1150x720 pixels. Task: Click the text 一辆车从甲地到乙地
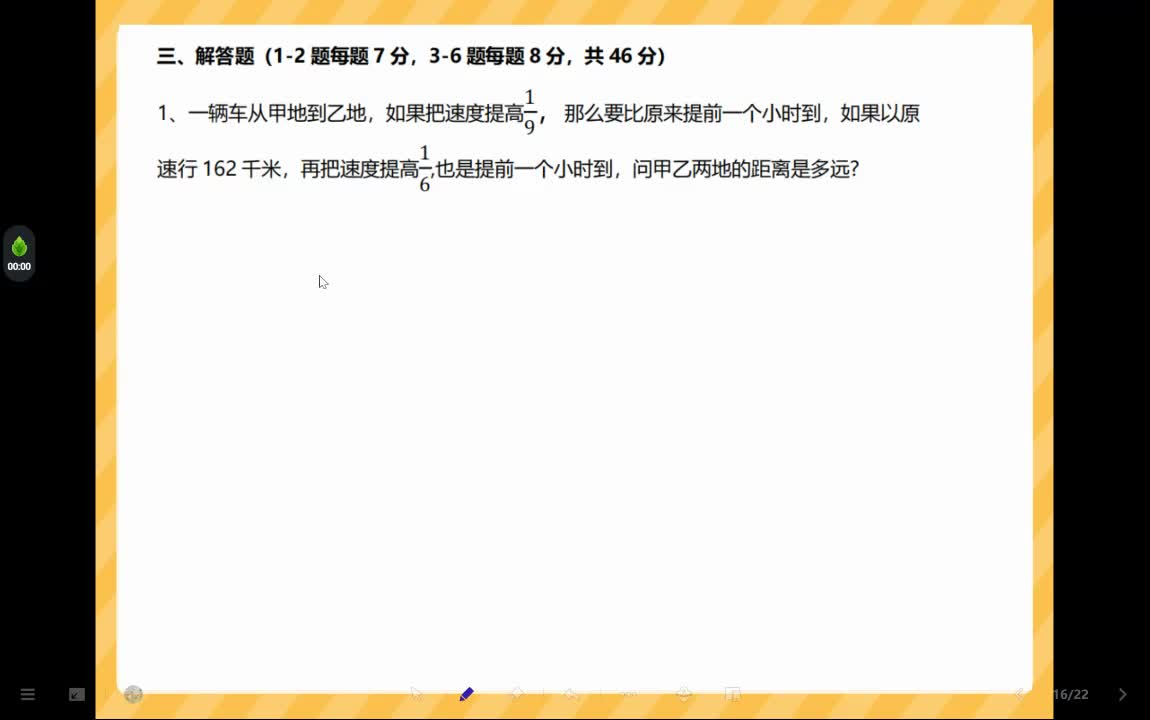tap(277, 114)
